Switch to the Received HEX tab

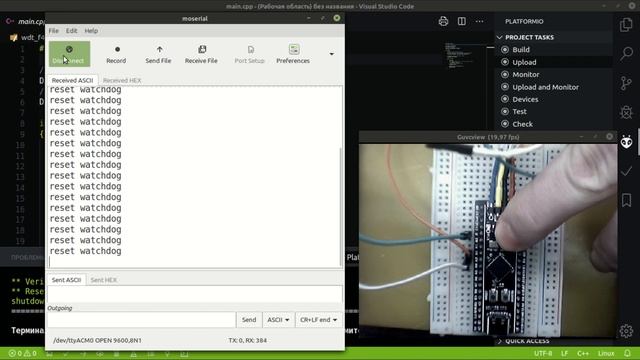pos(122,80)
